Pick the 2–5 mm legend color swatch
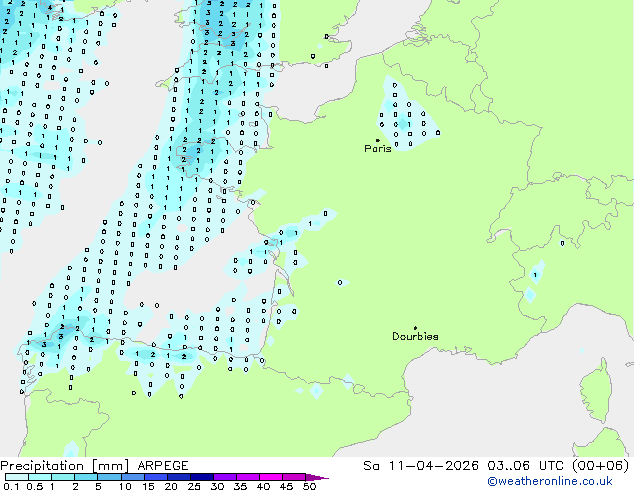This screenshot has width=634, height=490. [x=86, y=477]
